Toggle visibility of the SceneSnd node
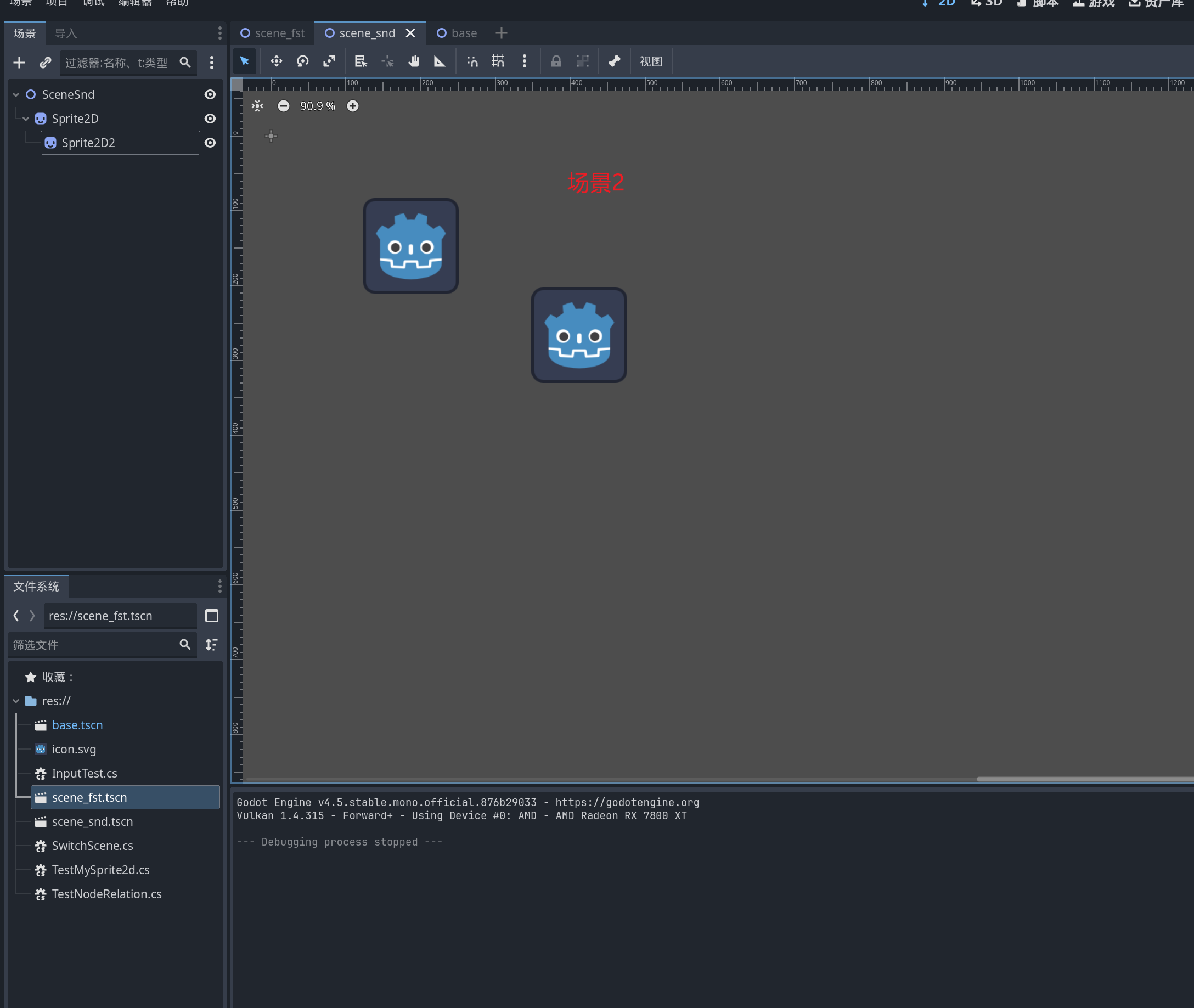Viewport: 1194px width, 1008px height. pyautogui.click(x=210, y=94)
